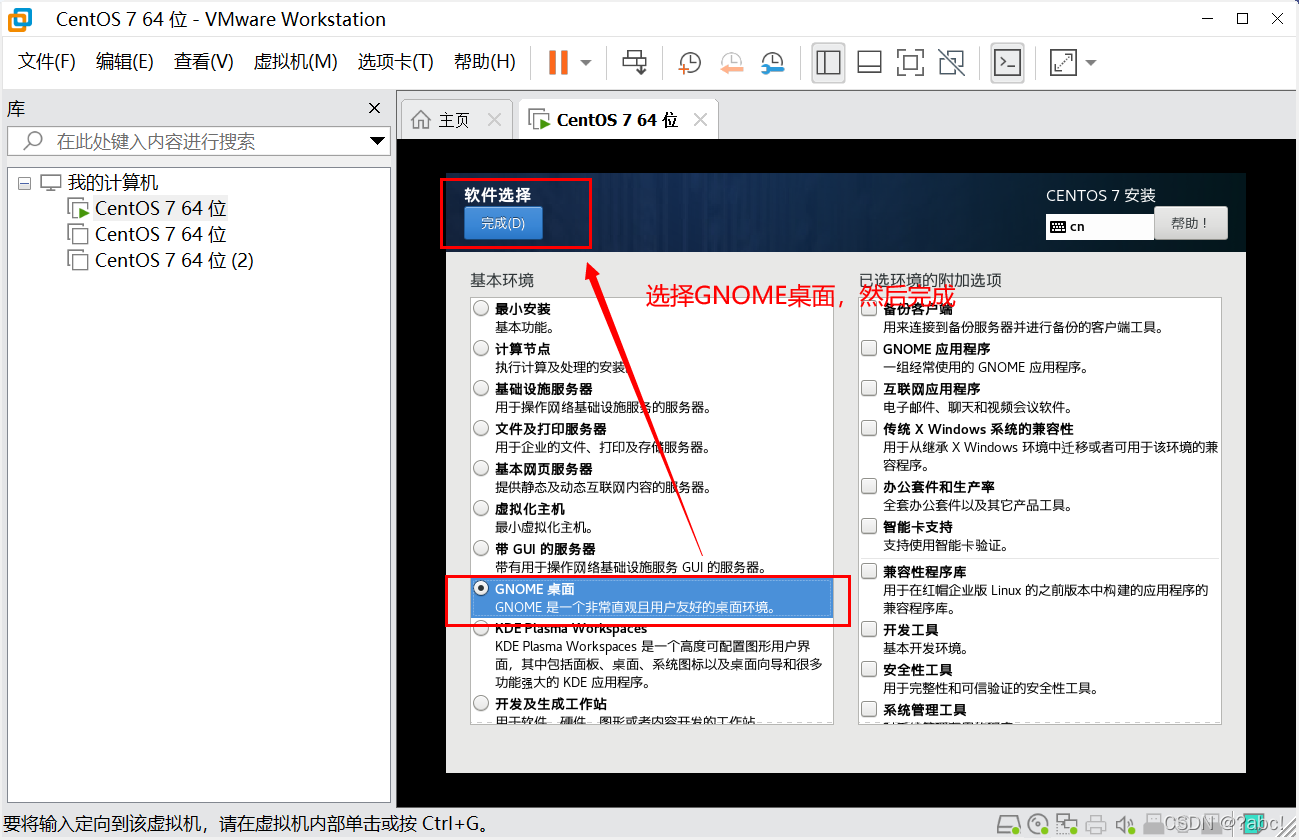Click the hard disk status bar icon

click(1009, 825)
